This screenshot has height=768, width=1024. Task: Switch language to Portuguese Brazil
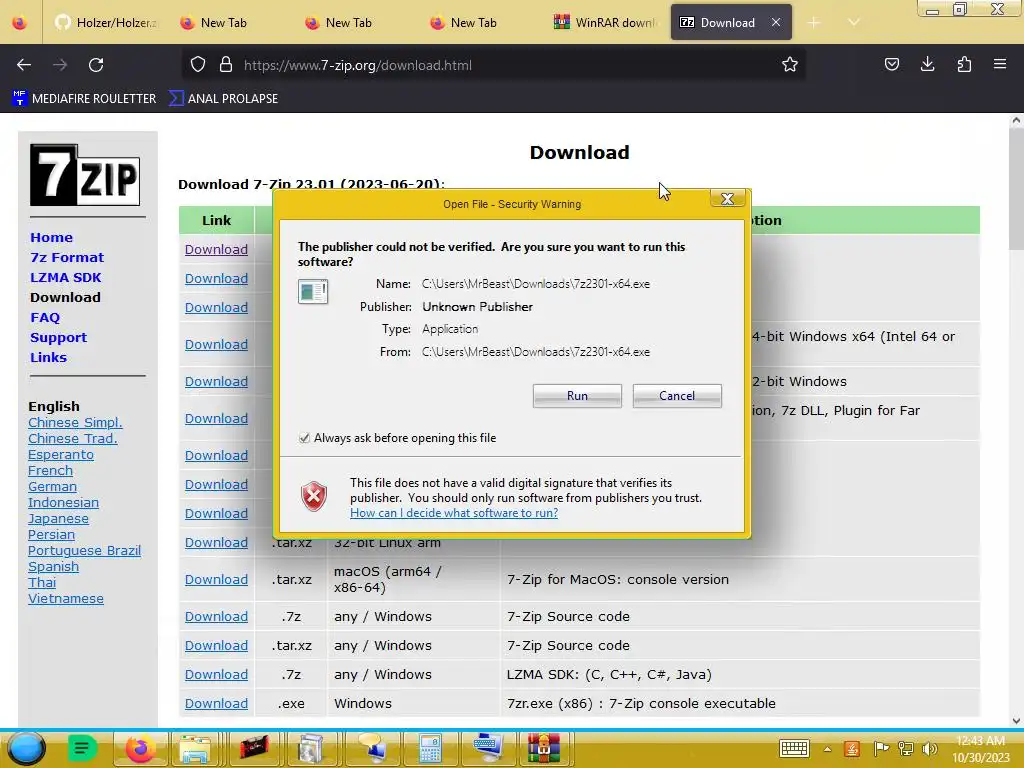tap(84, 551)
